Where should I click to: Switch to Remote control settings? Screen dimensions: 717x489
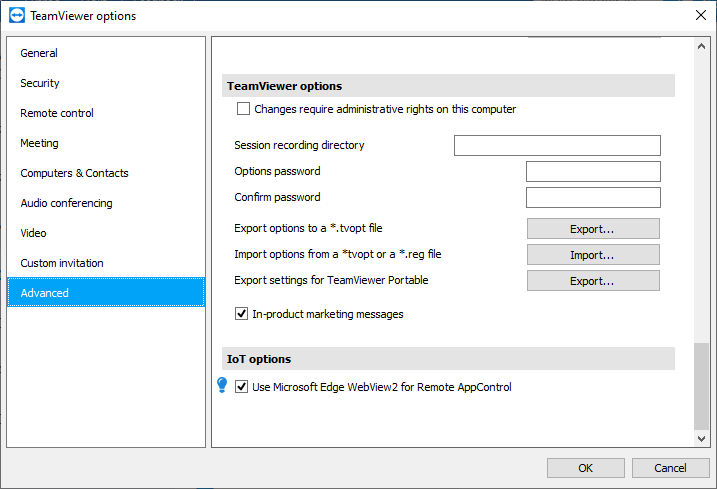[106, 113]
